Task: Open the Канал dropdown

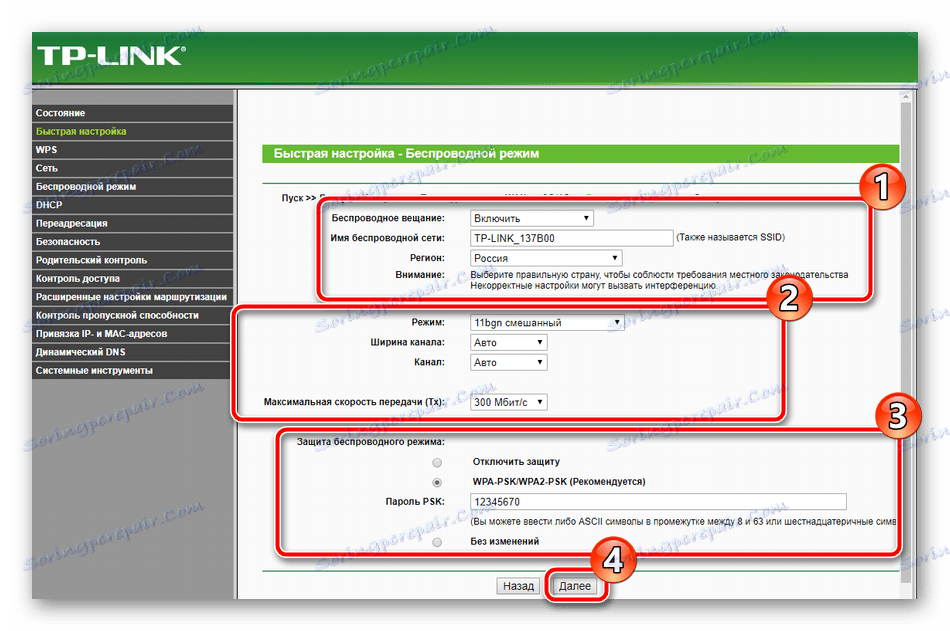Action: tap(508, 362)
